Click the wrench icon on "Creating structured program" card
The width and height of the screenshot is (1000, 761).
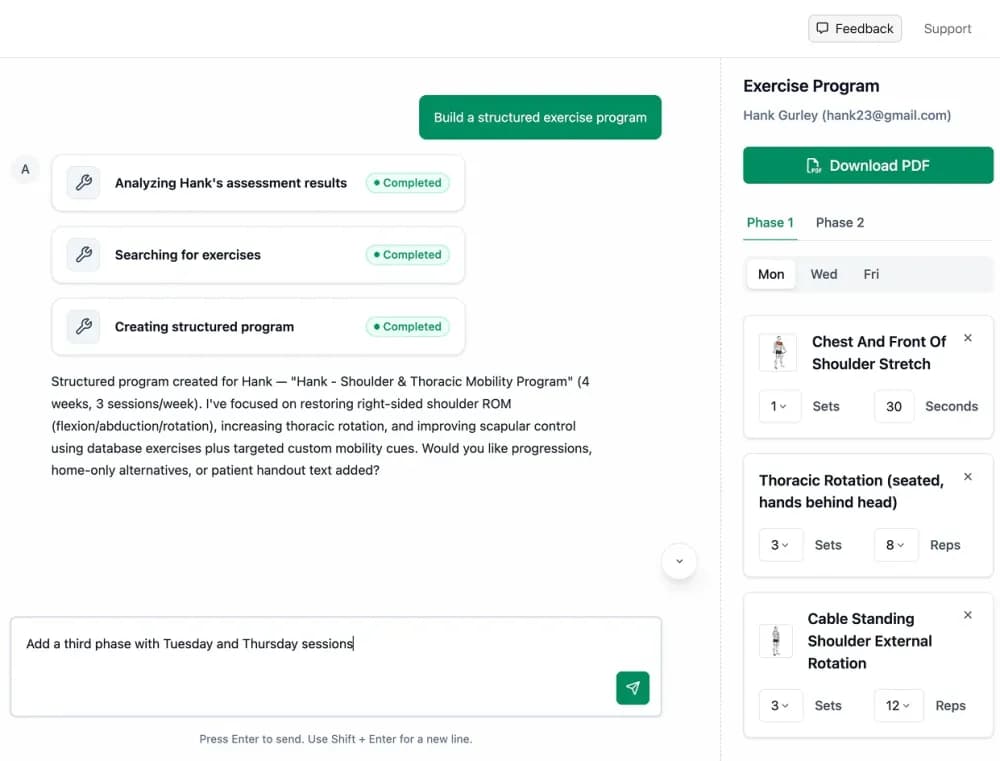coord(81,326)
